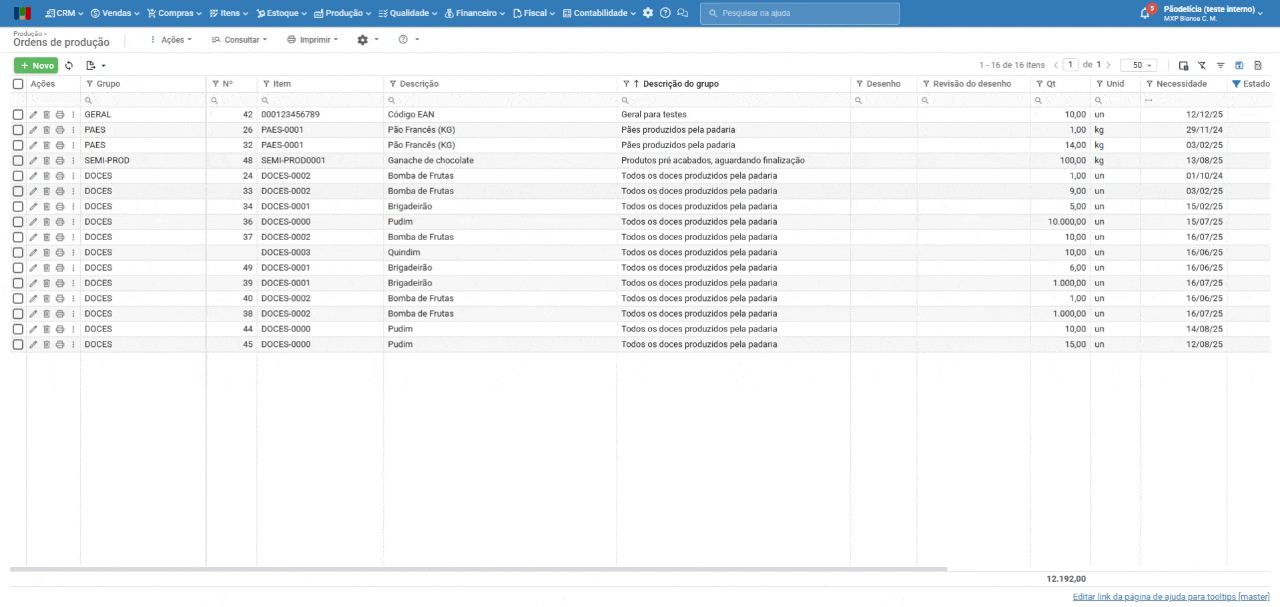The width and height of the screenshot is (1280, 607).
Task: Open the Vendas menu
Action: click(x=116, y=13)
